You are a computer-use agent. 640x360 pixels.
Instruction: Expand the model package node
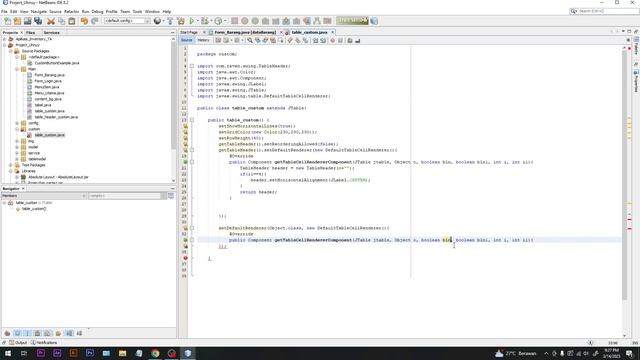pos(17,147)
